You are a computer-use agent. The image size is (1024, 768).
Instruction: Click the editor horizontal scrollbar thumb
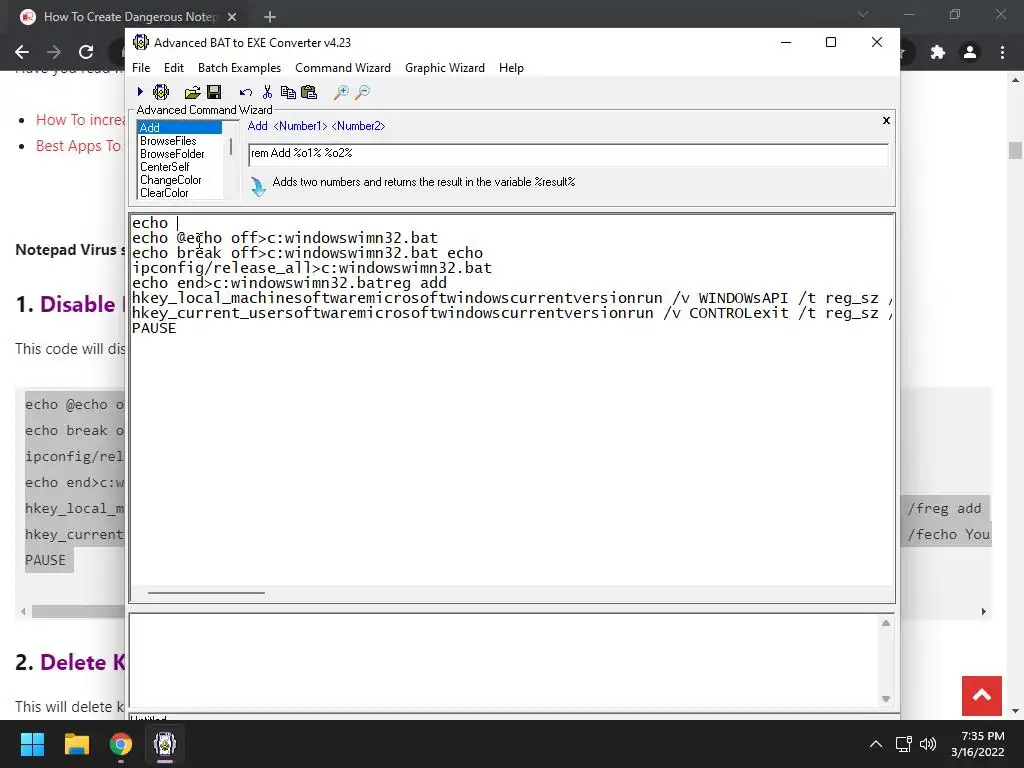coord(206,593)
